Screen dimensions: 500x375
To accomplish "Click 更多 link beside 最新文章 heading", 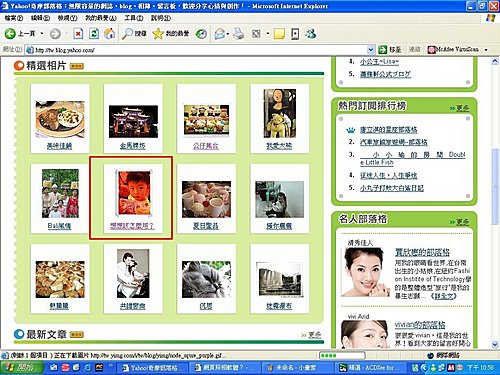I will point(315,335).
